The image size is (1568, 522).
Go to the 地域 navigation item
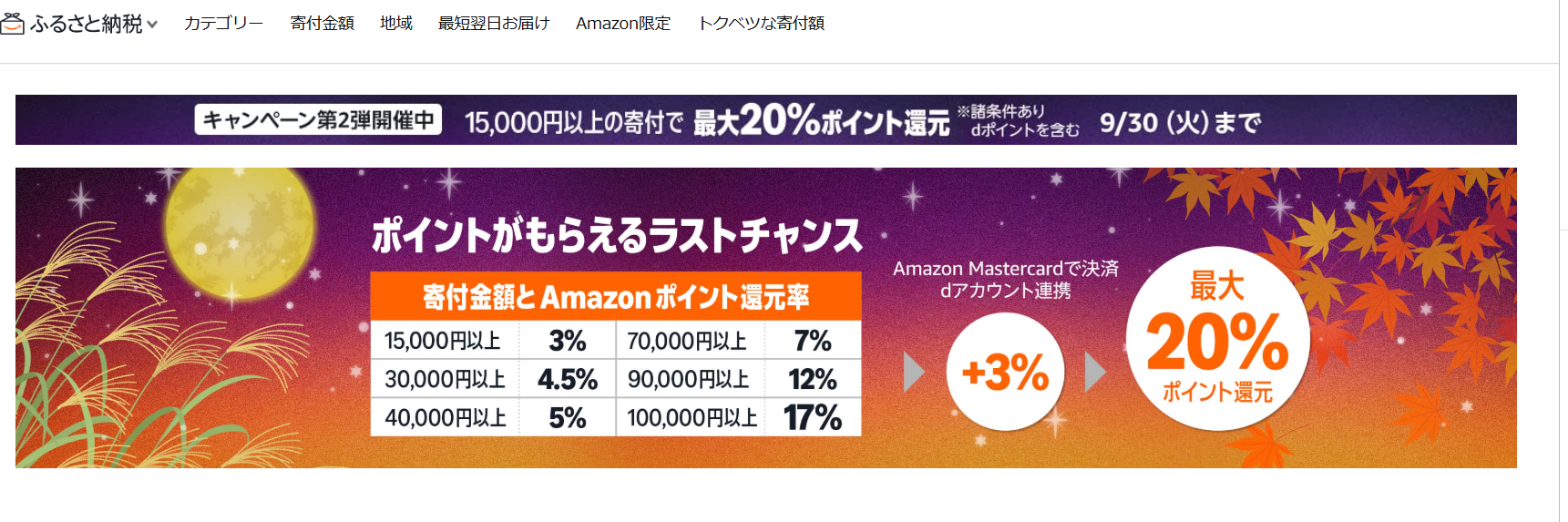(396, 24)
